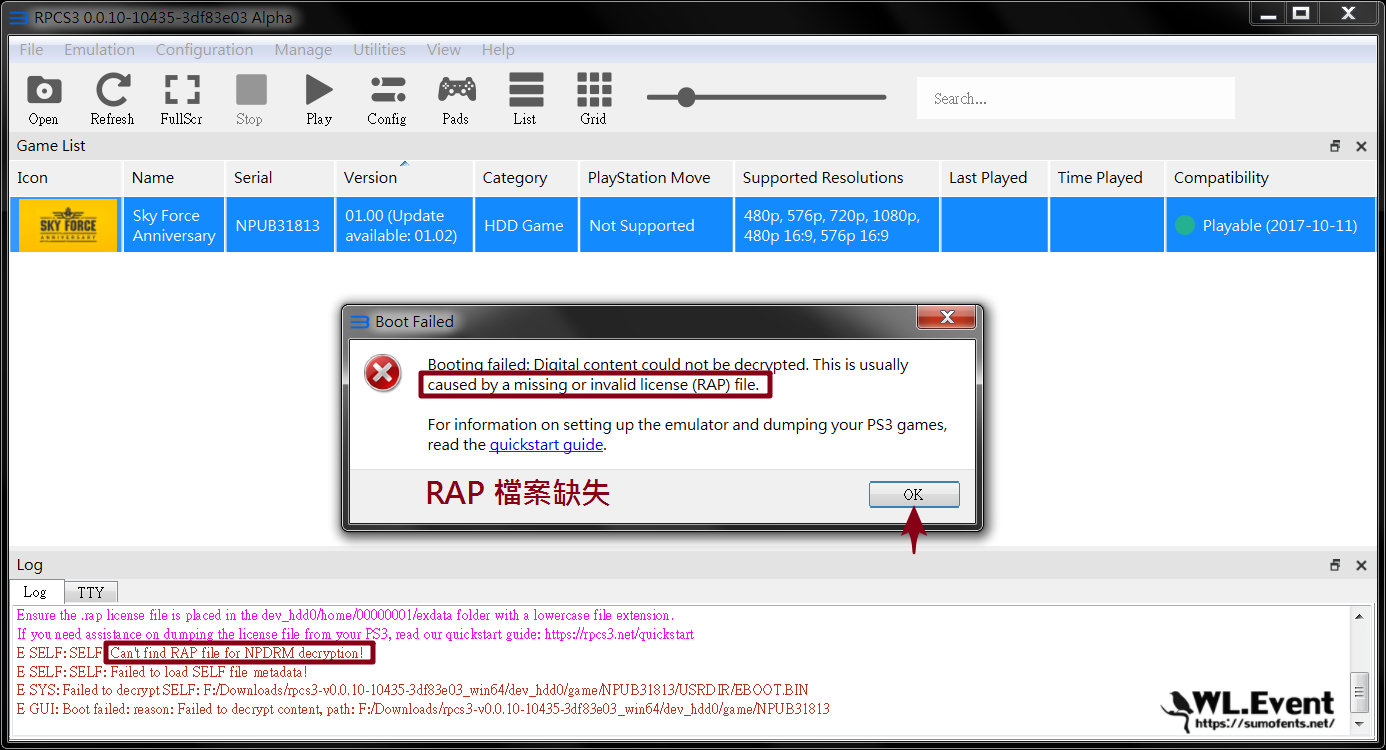Open the Configuration menu
The height and width of the screenshot is (750, 1386).
click(x=204, y=50)
